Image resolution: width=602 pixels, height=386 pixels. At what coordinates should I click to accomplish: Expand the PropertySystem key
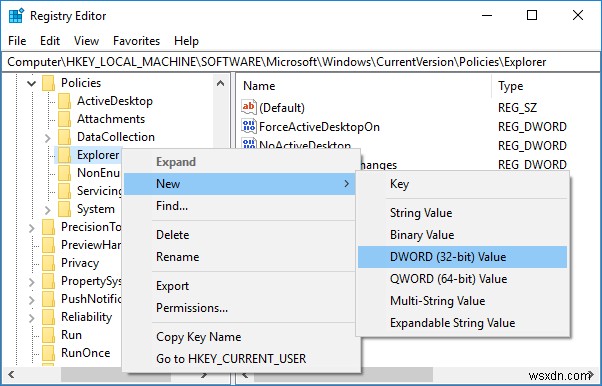click(31, 282)
